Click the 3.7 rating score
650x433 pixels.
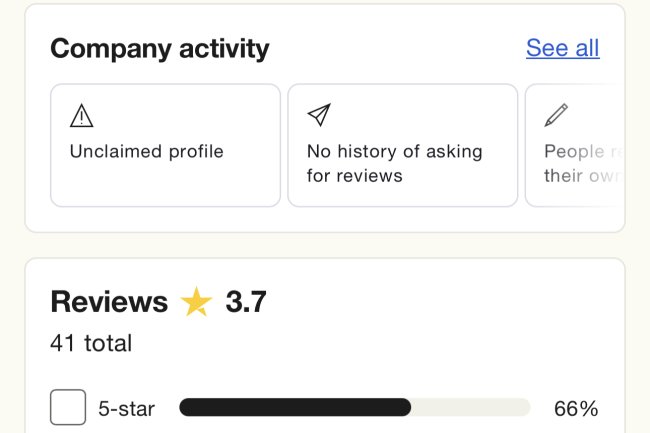(x=245, y=302)
